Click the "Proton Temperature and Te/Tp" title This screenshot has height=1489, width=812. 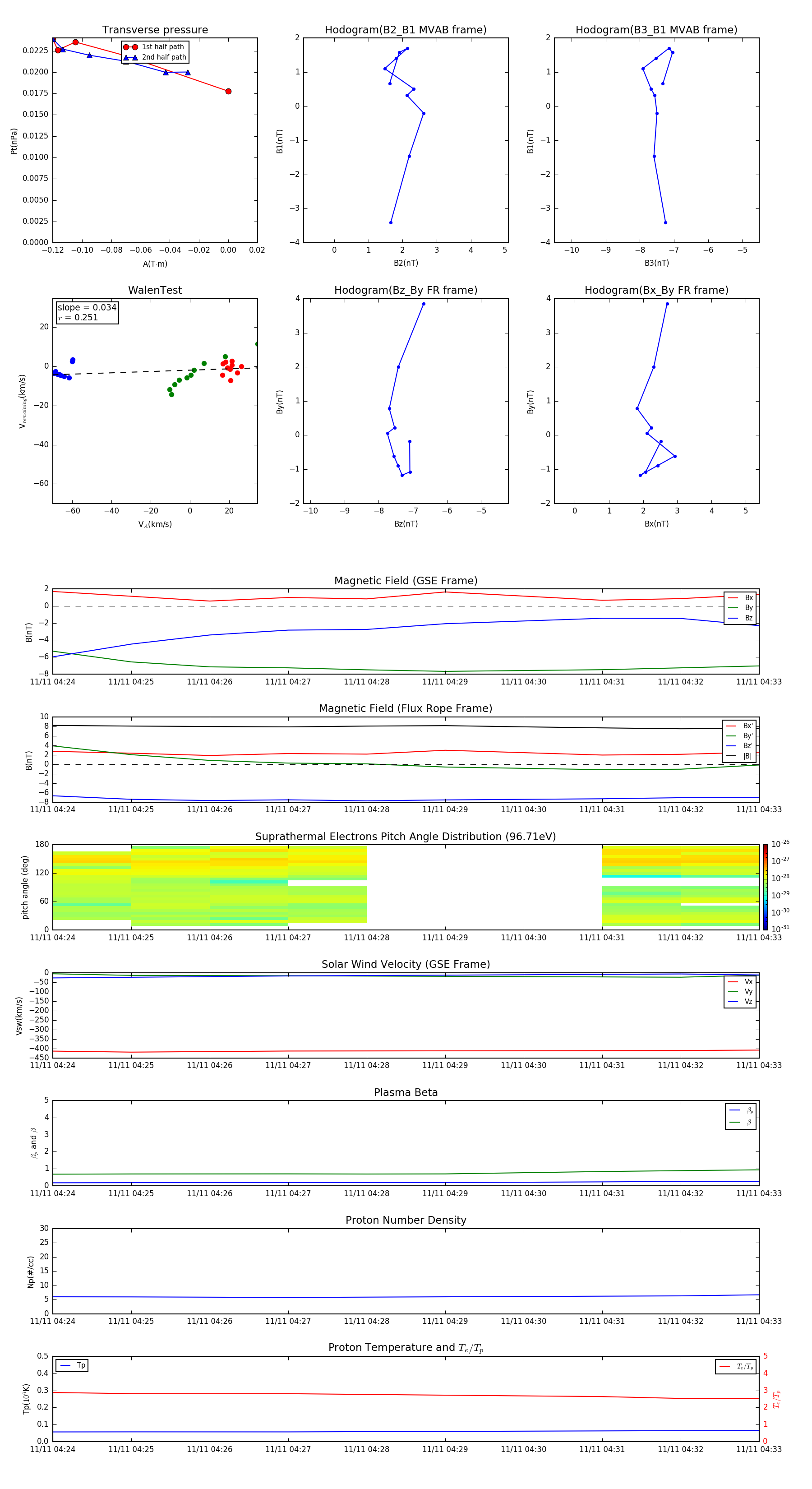pos(406,1348)
